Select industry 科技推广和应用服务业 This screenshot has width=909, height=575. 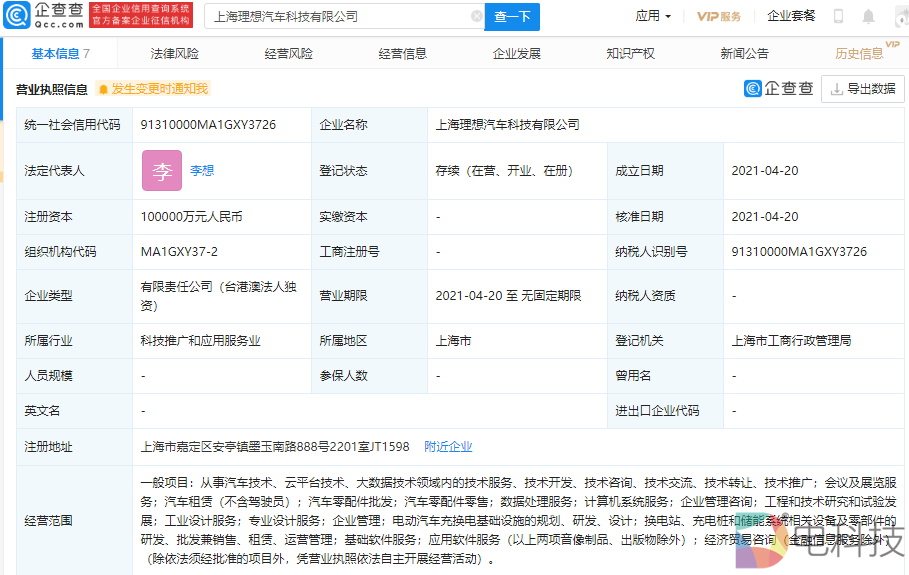[201, 341]
